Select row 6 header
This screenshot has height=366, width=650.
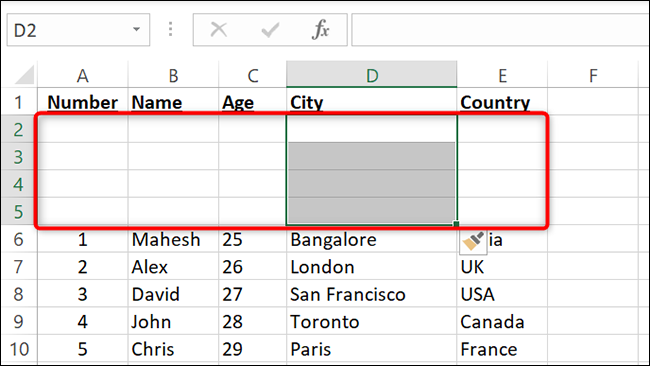pos(19,239)
